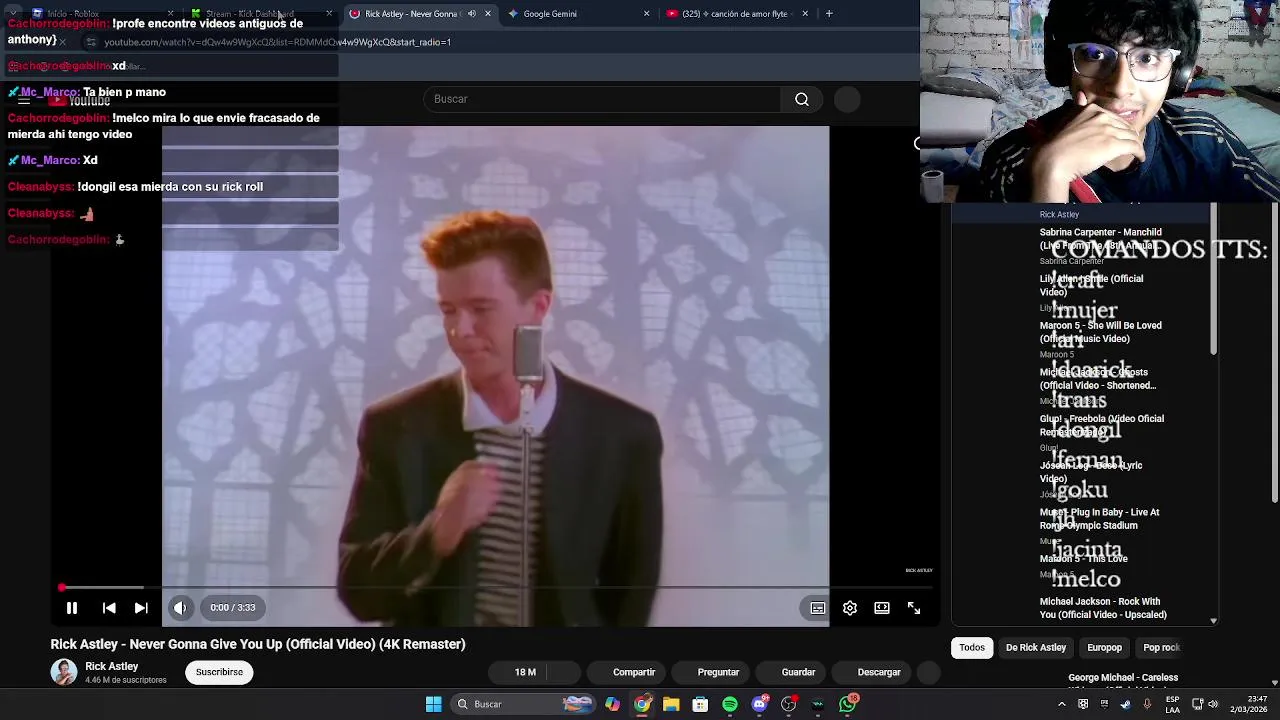This screenshot has height=720, width=1280.
Task: Click the YouTube search magnifier button
Action: 802,99
